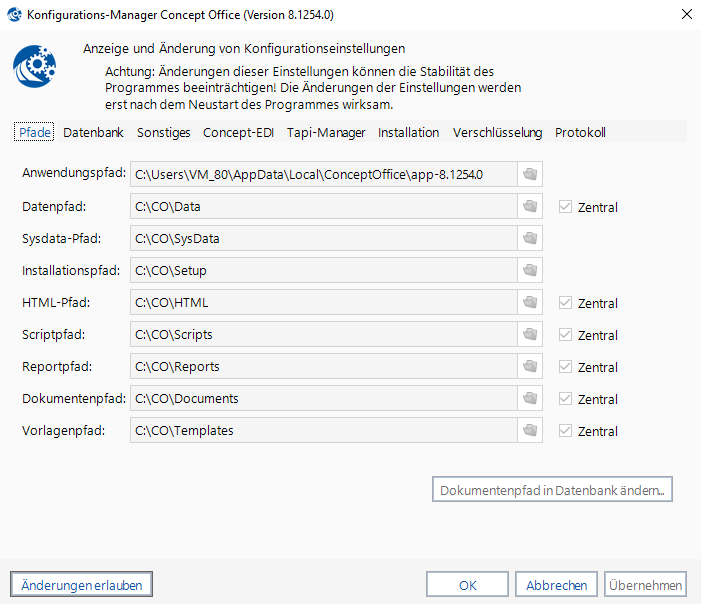The image size is (701, 604).
Task: Go to the Protokoll tab
Action: pyautogui.click(x=580, y=132)
